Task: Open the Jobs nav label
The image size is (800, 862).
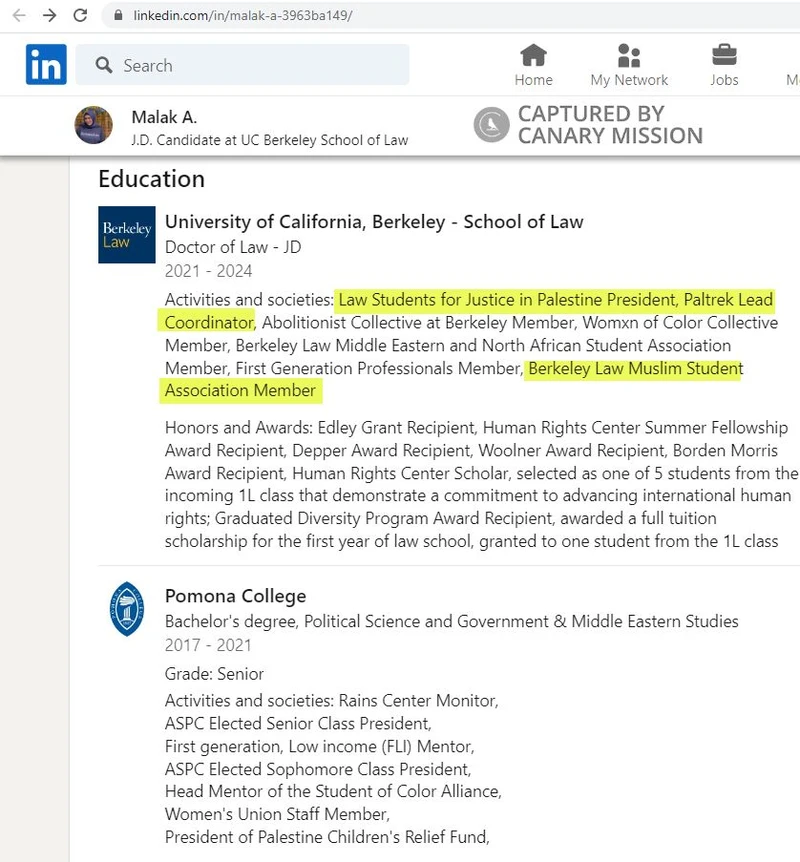Action: click(x=724, y=80)
